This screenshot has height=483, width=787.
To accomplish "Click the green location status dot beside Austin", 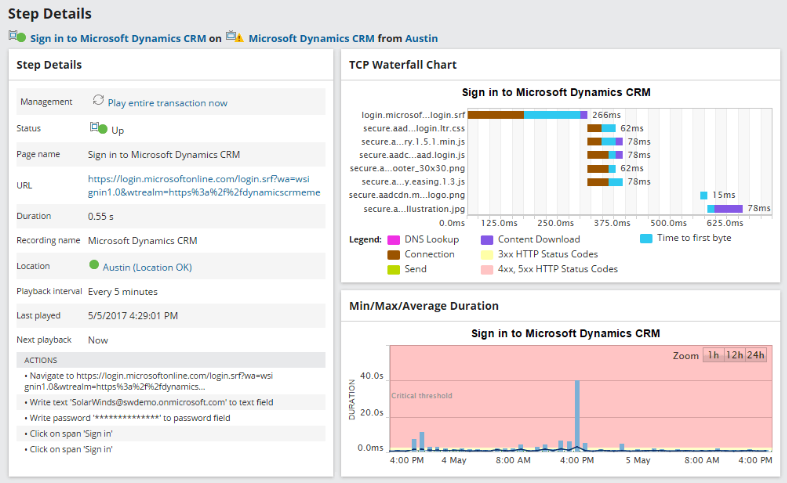I will point(94,266).
